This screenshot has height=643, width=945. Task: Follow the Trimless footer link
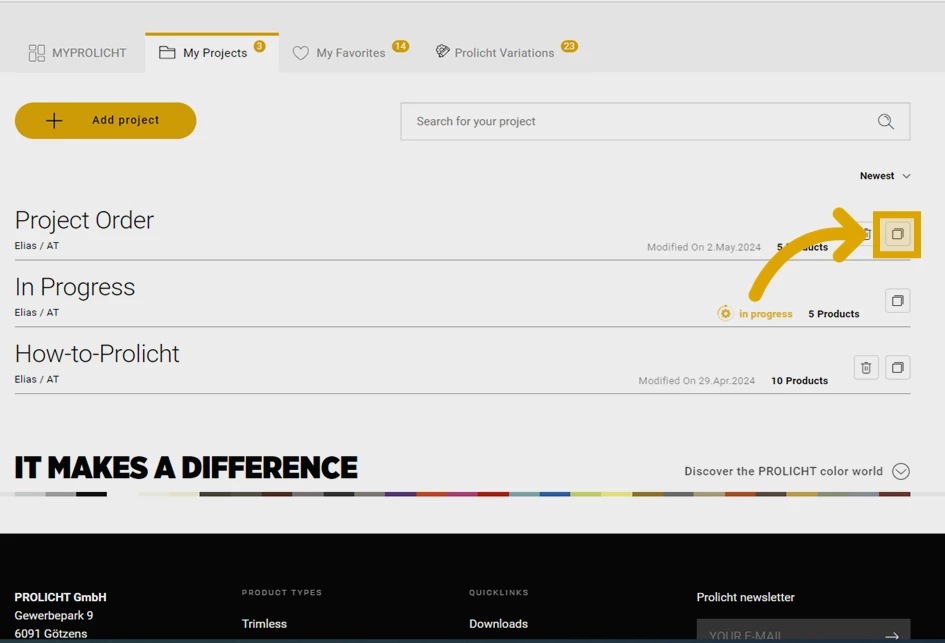(264, 623)
